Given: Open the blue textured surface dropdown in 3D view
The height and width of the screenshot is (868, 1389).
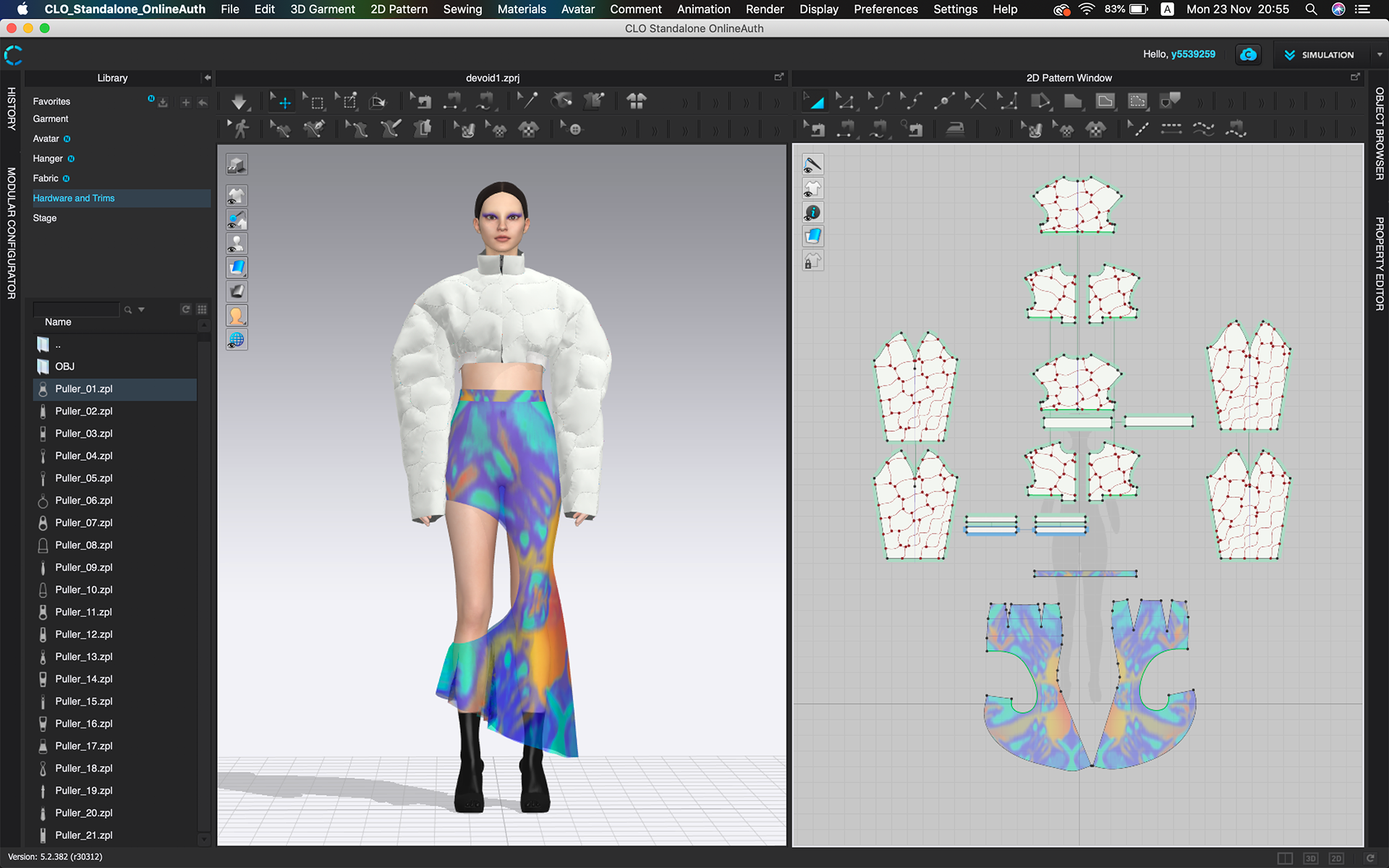Looking at the screenshot, I should (237, 268).
